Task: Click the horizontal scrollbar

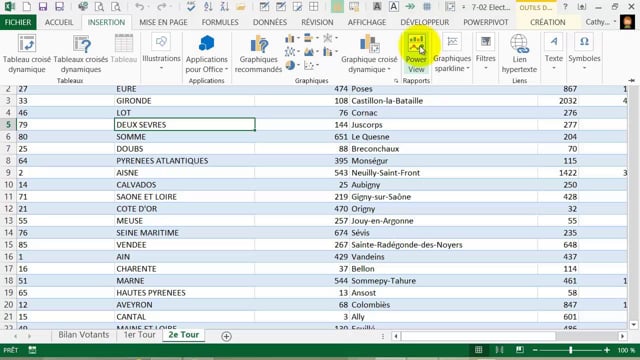Action: click(478, 336)
